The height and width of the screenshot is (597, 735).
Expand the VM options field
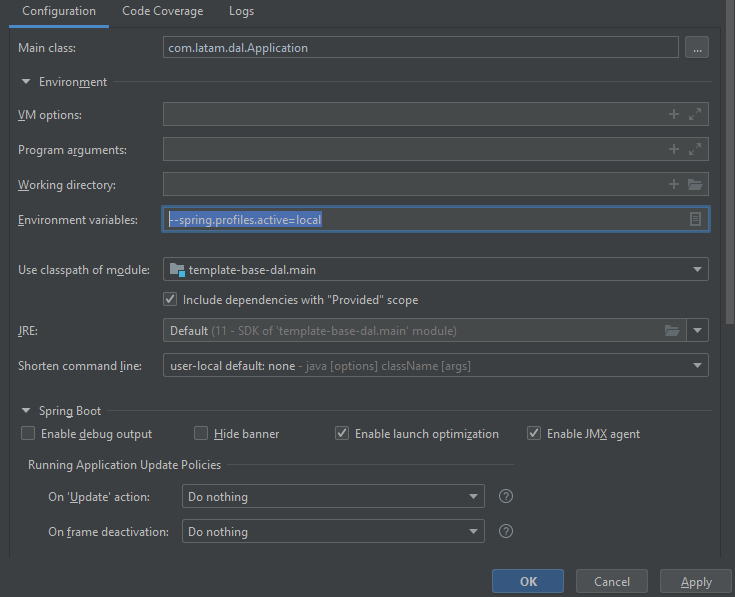click(x=695, y=114)
